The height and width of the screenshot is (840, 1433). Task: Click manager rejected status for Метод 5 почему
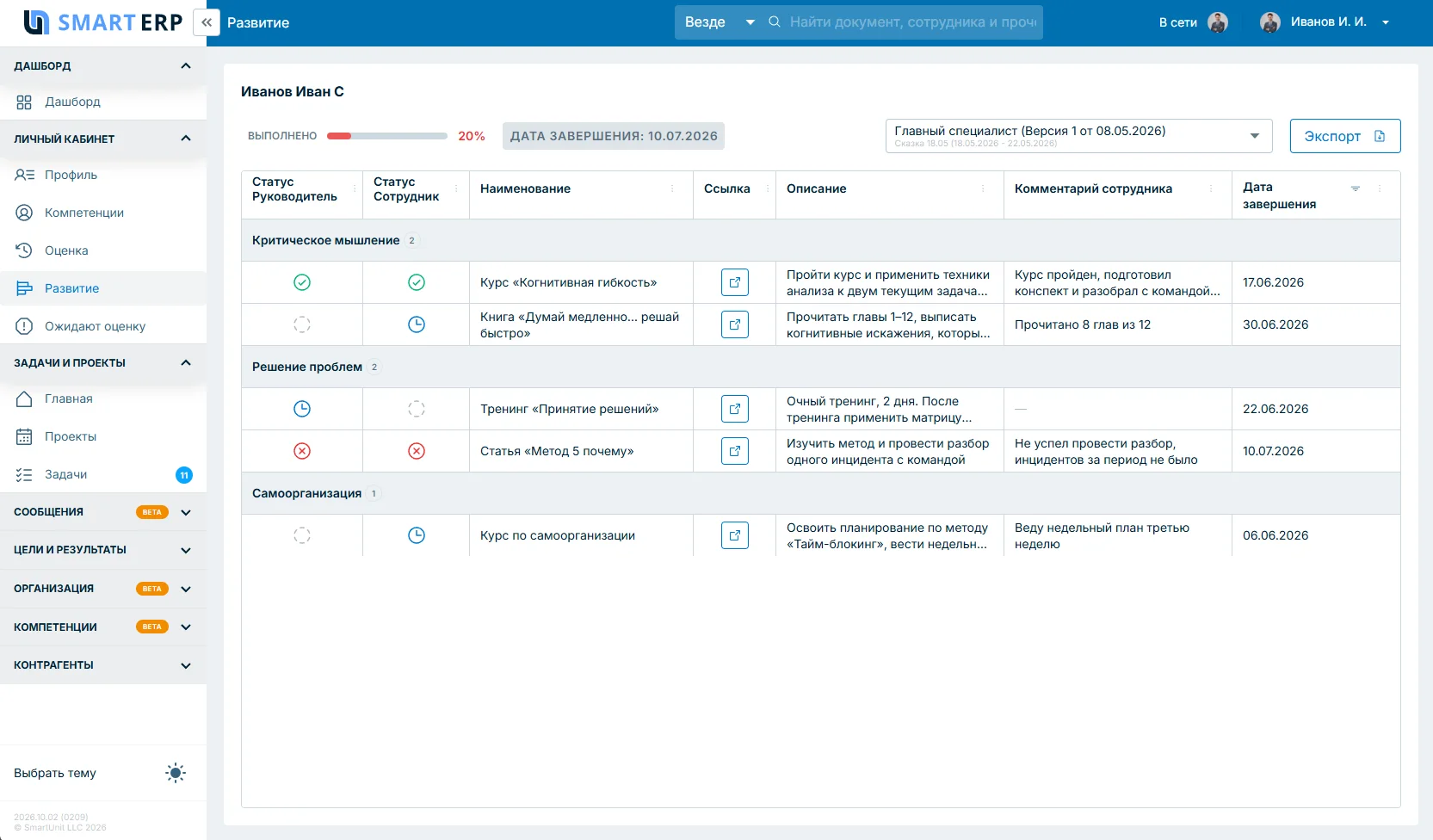point(302,451)
